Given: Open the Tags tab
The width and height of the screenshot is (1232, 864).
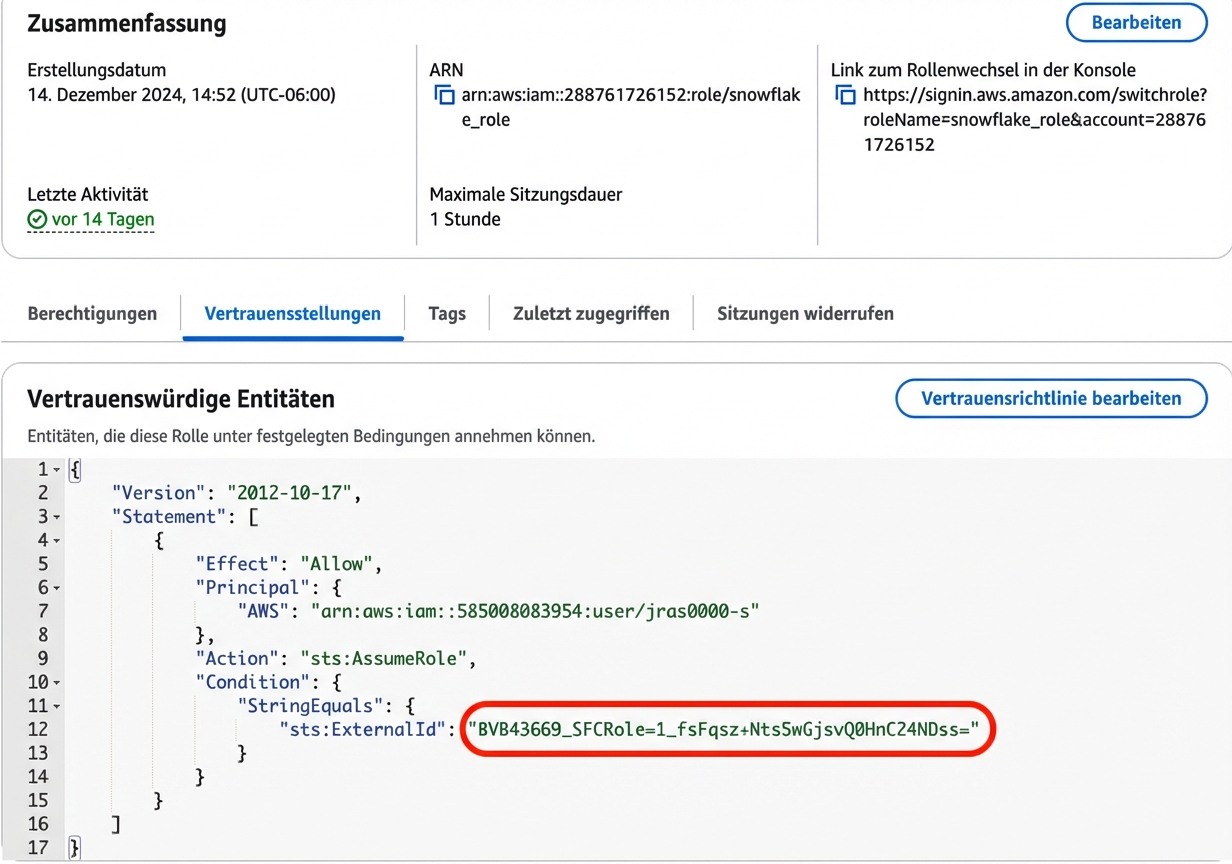Looking at the screenshot, I should [x=446, y=313].
